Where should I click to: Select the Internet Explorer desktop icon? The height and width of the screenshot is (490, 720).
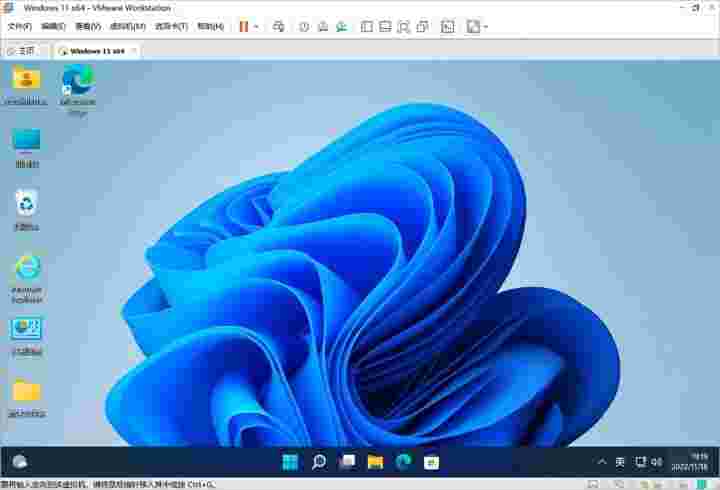pyautogui.click(x=27, y=274)
